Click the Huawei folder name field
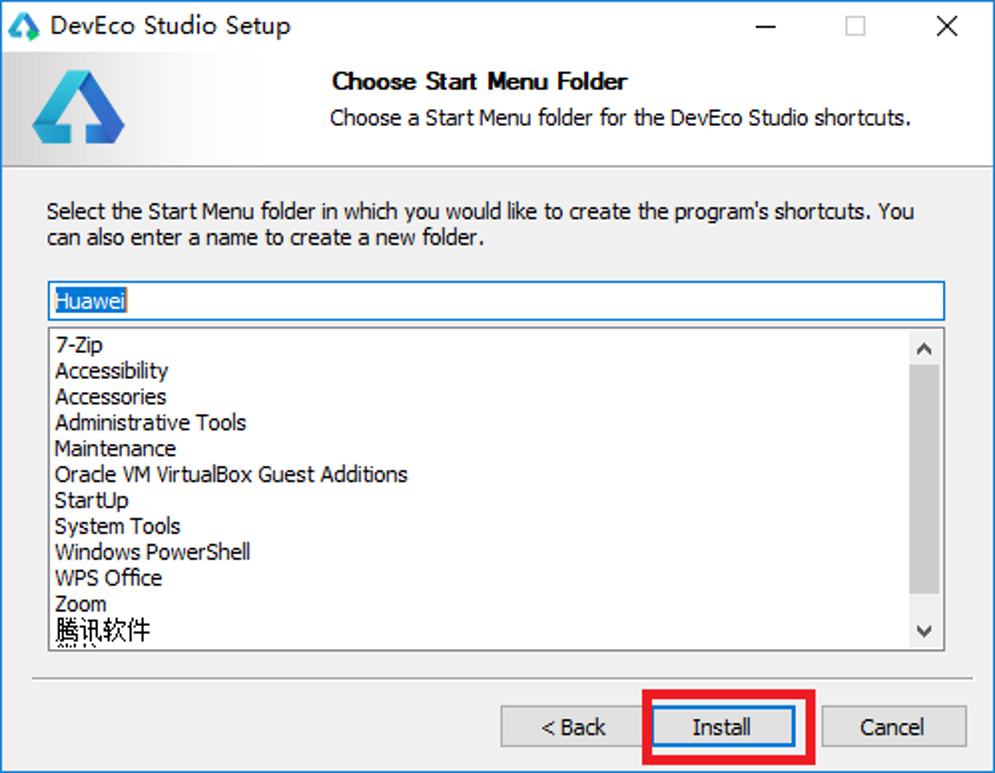 [495, 301]
